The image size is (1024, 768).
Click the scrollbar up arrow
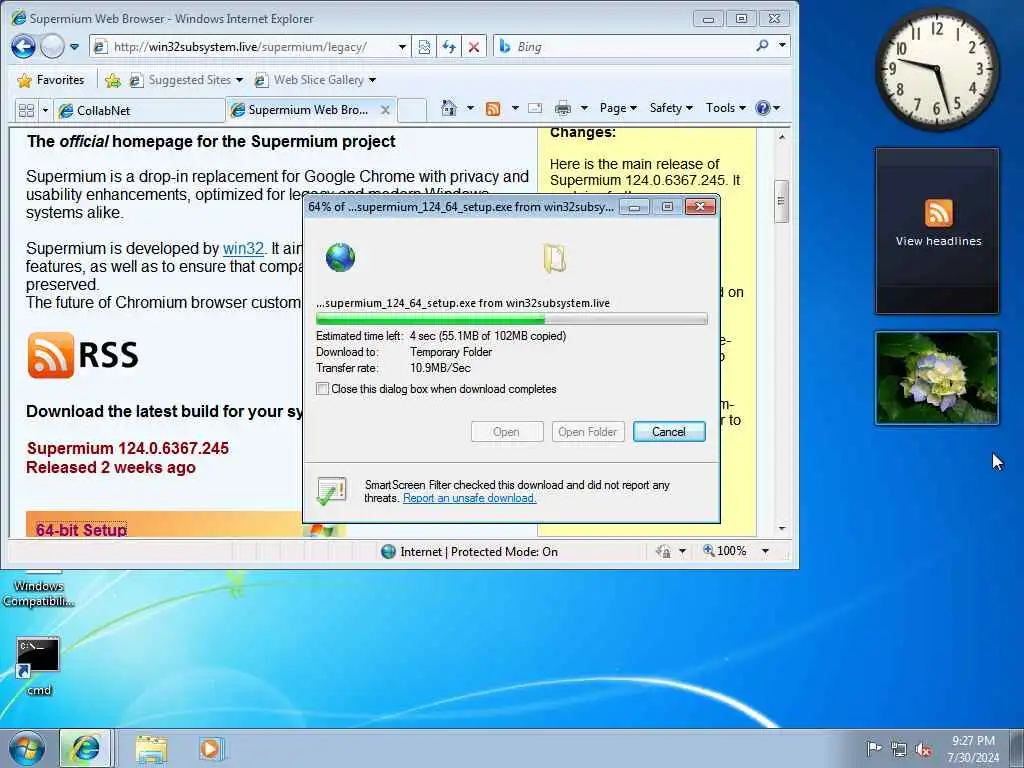[782, 137]
